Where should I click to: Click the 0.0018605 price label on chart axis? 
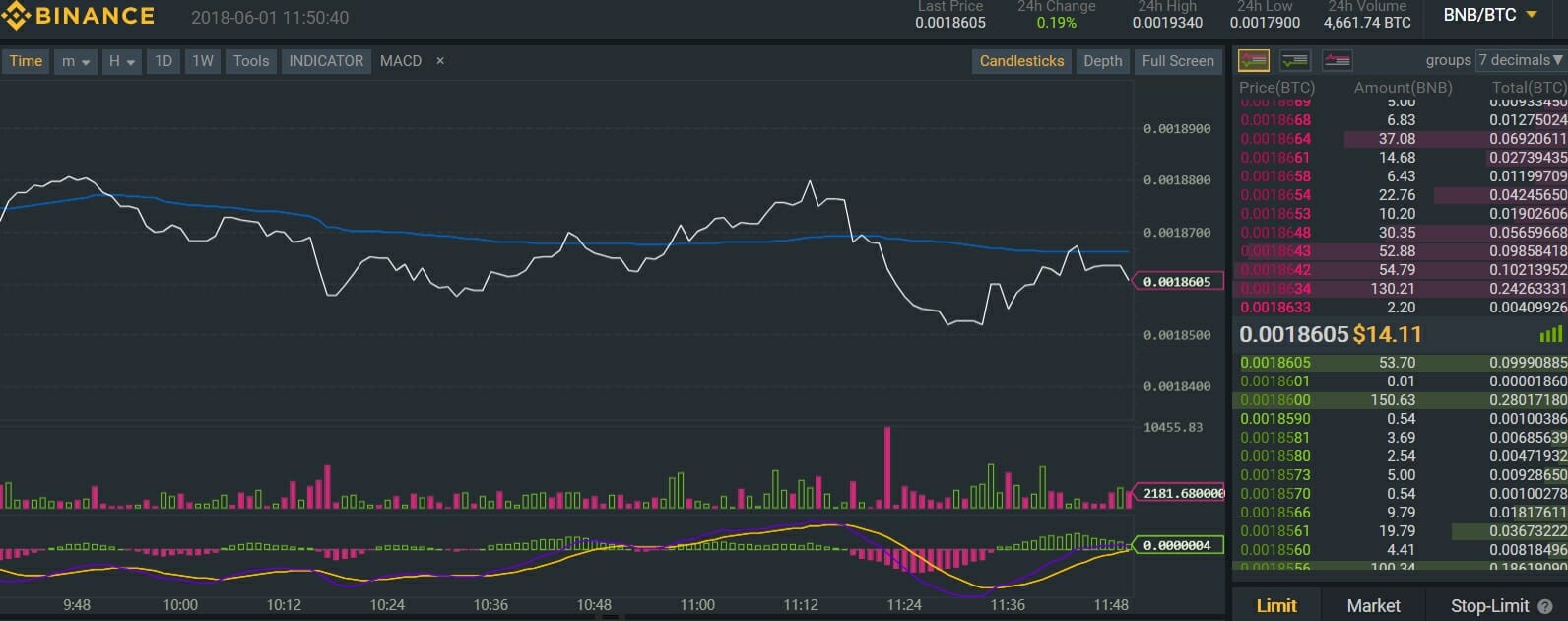tap(1177, 282)
